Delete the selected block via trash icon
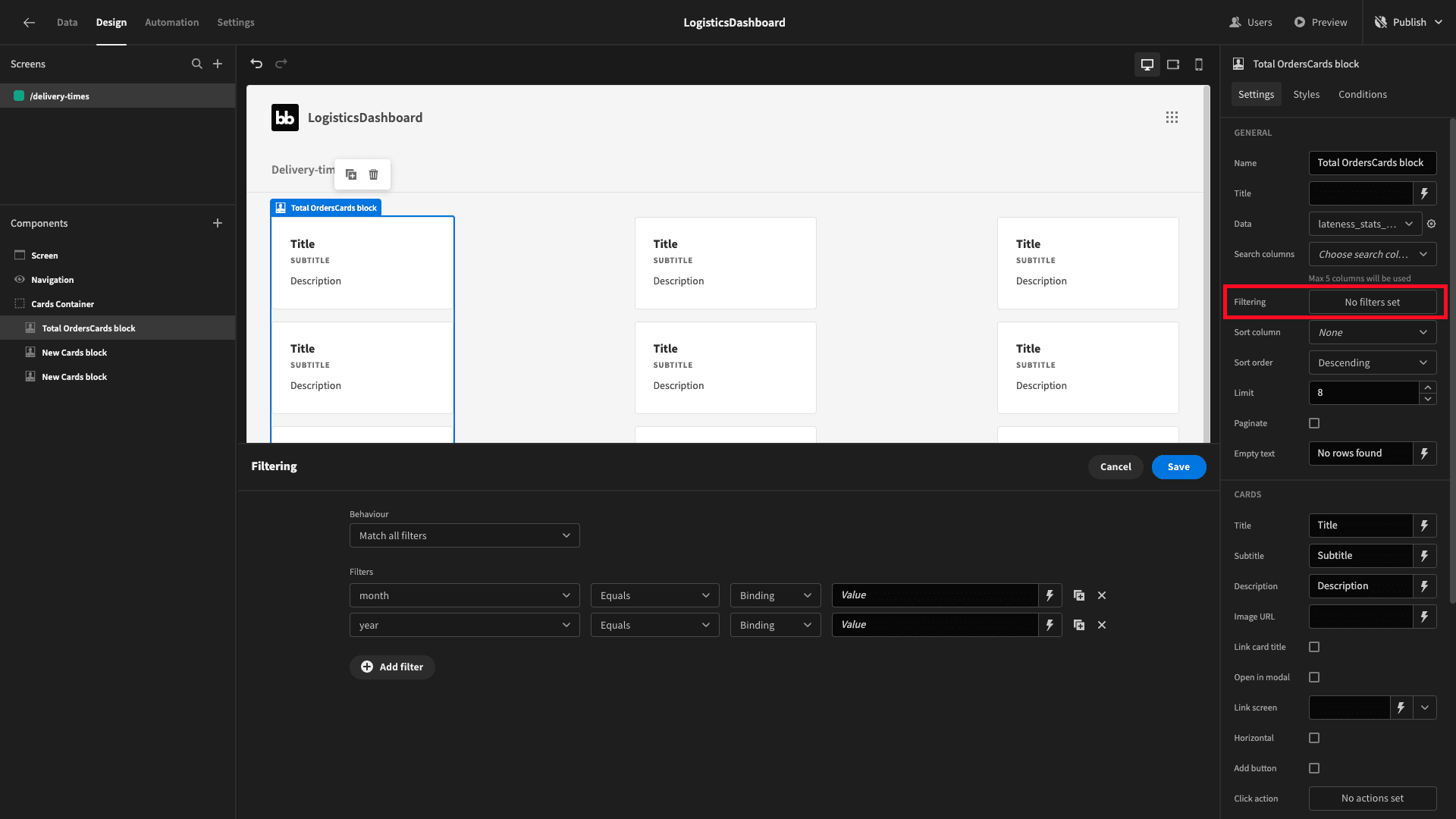This screenshot has height=819, width=1456. 374,174
